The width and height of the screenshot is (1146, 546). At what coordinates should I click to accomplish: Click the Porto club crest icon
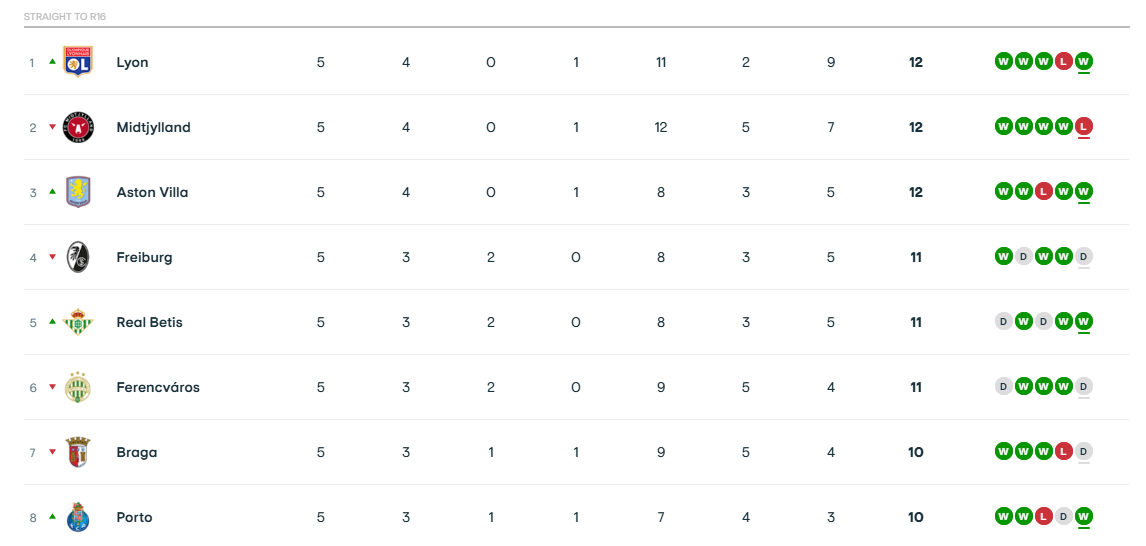pos(78,517)
